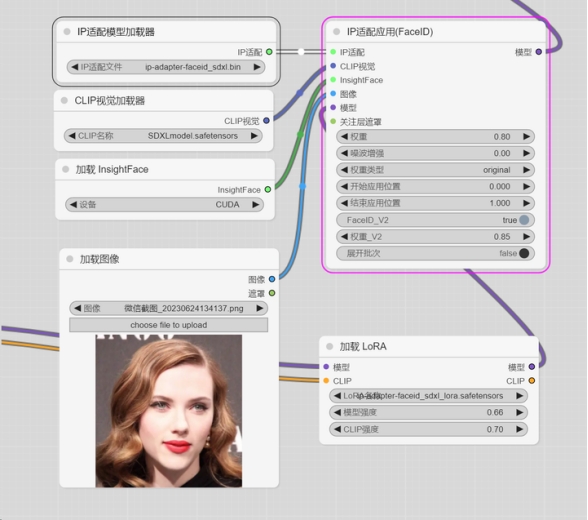
Task: Click the 遮罩 output socket on 加载图像 node
Action: pyautogui.click(x=272, y=293)
